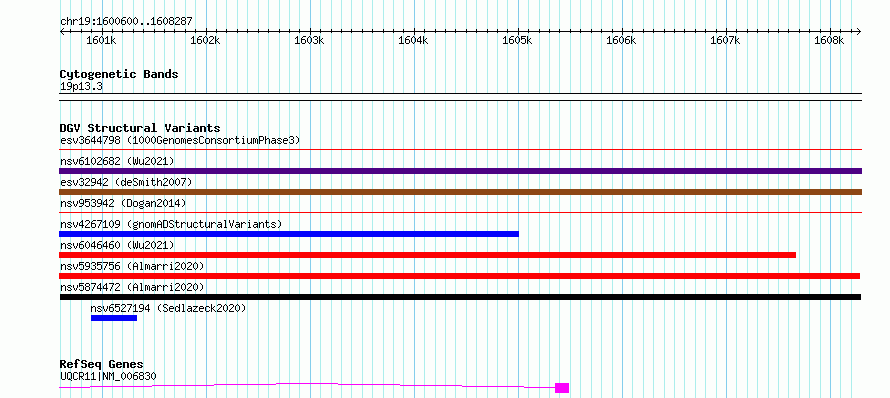Select the magenta UQCR11 exon block
Image resolution: width=890 pixels, height=398 pixels.
coord(562,388)
